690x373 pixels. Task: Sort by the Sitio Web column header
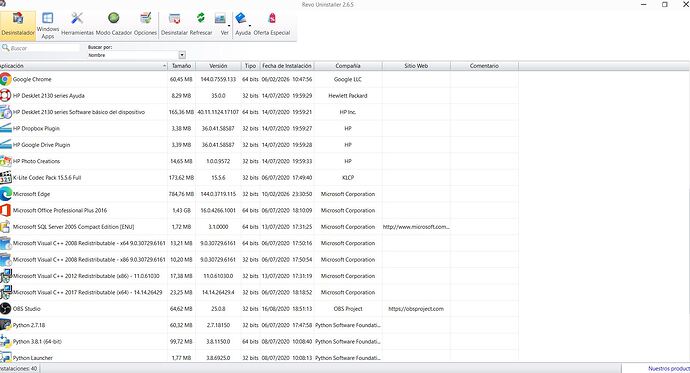(x=416, y=66)
